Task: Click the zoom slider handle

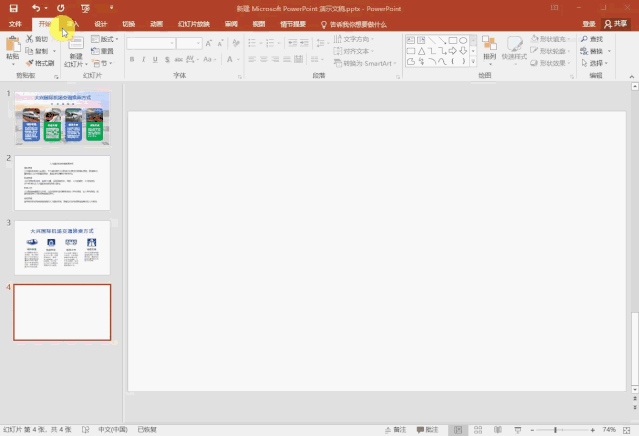Action: (x=555, y=430)
